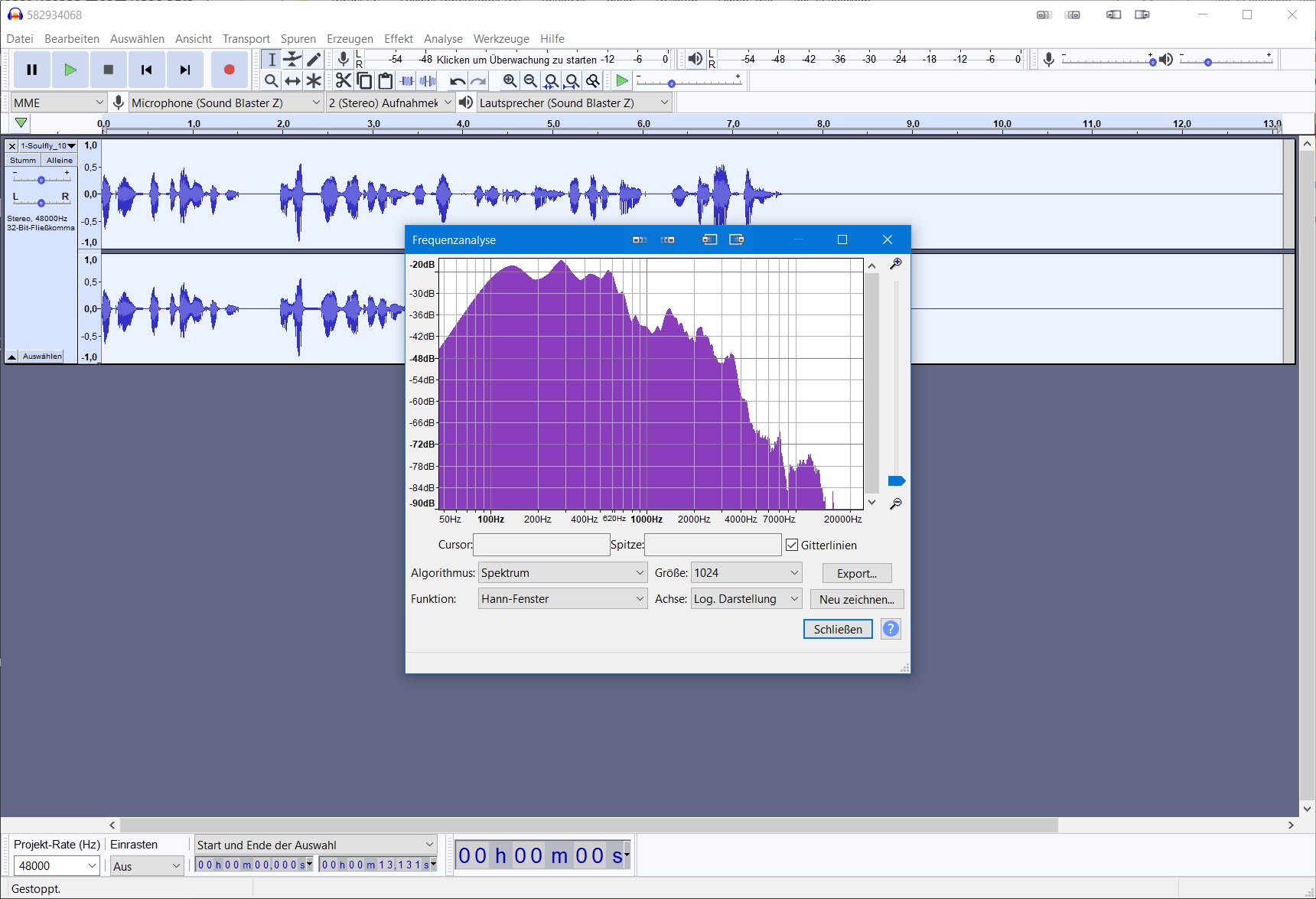Open the Projekt-Rate 48000 dropdown
Viewport: 1316px width, 899px height.
[57, 866]
